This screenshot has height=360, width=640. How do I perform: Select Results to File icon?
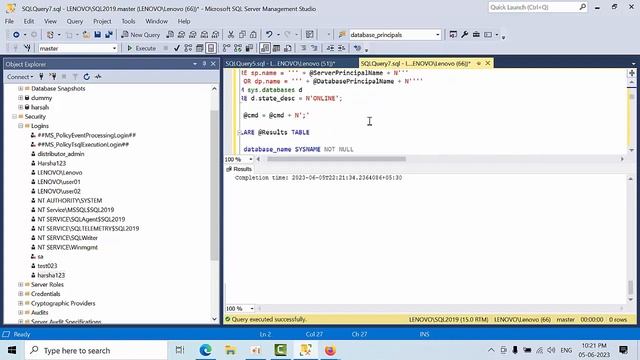point(288,48)
